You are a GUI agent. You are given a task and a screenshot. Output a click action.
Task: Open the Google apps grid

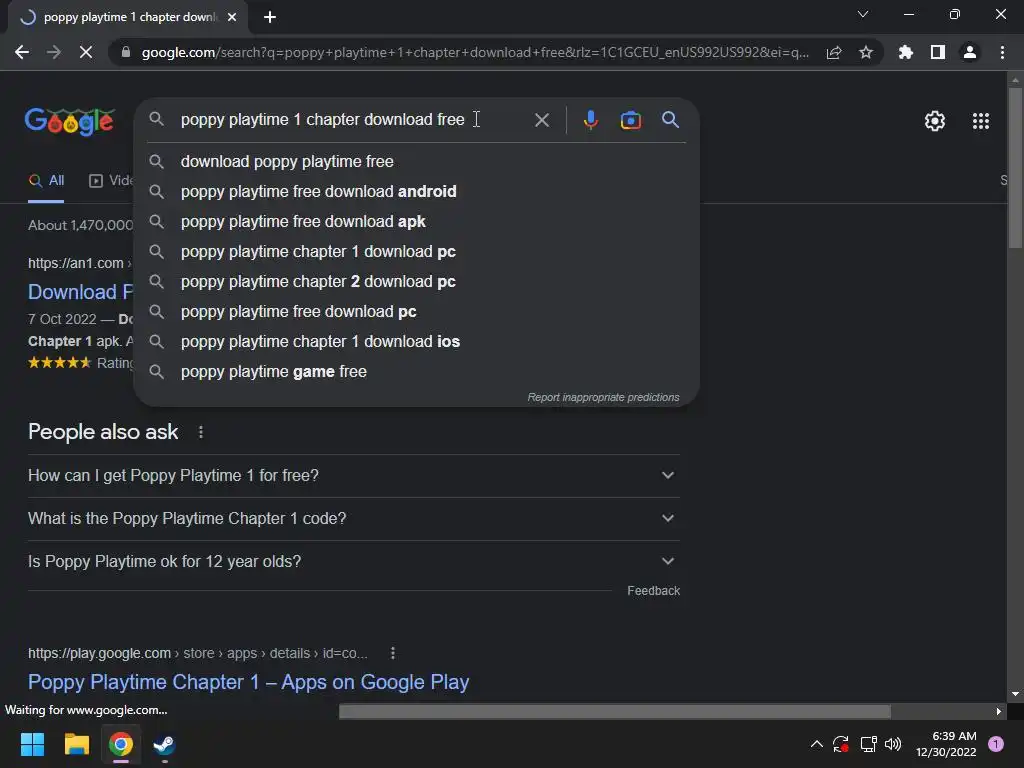coord(981,121)
